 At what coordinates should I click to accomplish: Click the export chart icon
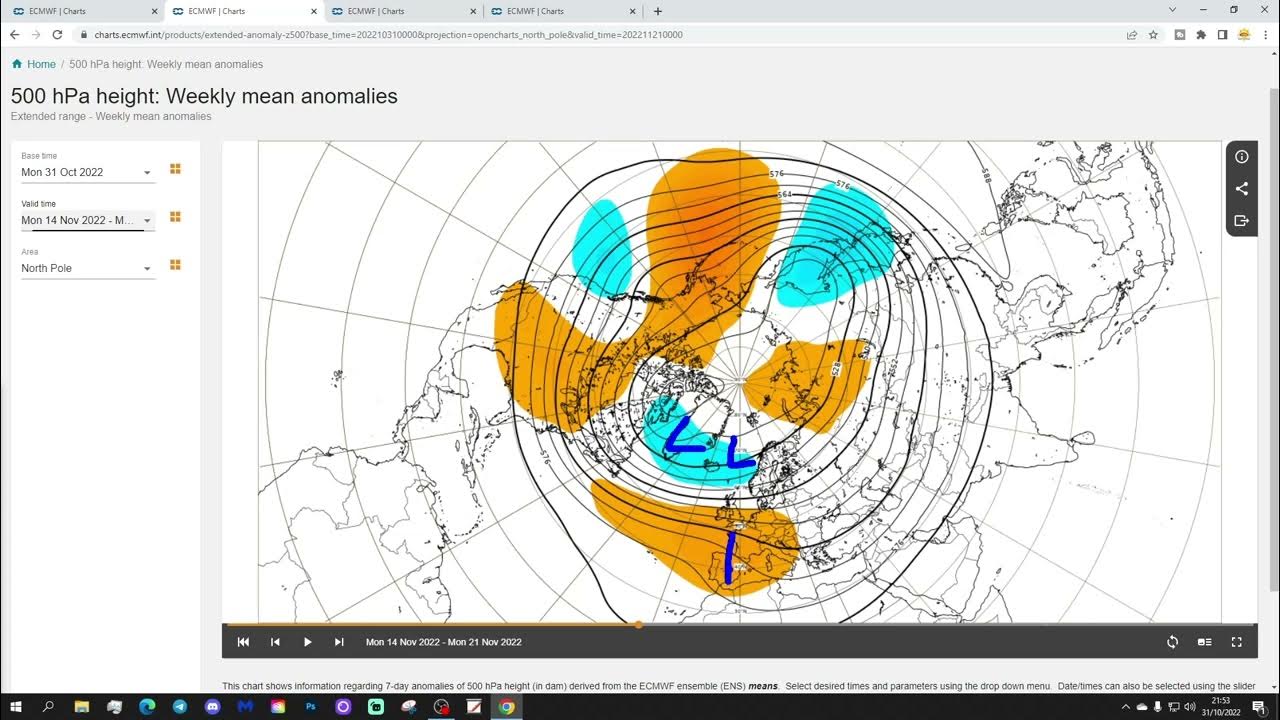1242,220
